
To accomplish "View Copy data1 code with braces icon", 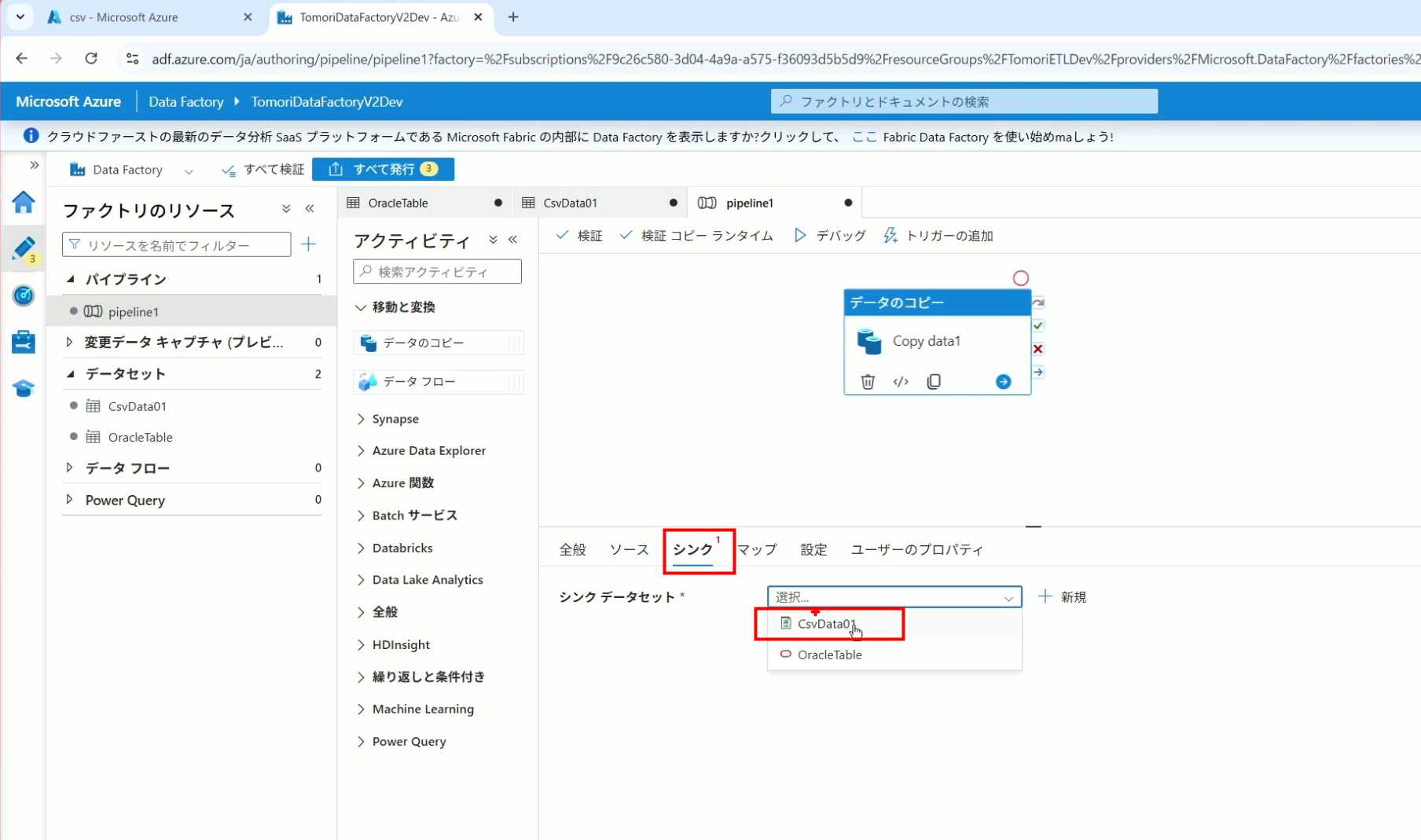I will [x=901, y=382].
